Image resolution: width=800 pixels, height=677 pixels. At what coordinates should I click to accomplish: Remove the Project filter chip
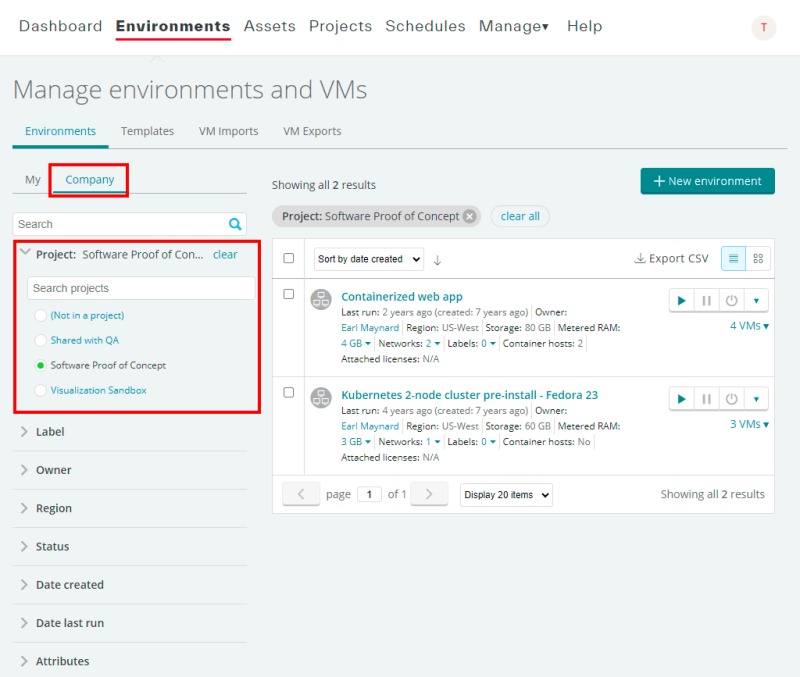point(469,216)
